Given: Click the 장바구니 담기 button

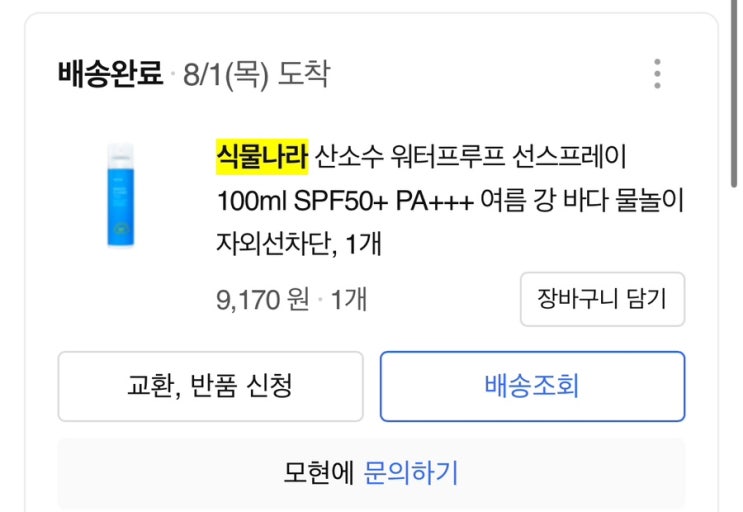Looking at the screenshot, I should (x=602, y=298).
